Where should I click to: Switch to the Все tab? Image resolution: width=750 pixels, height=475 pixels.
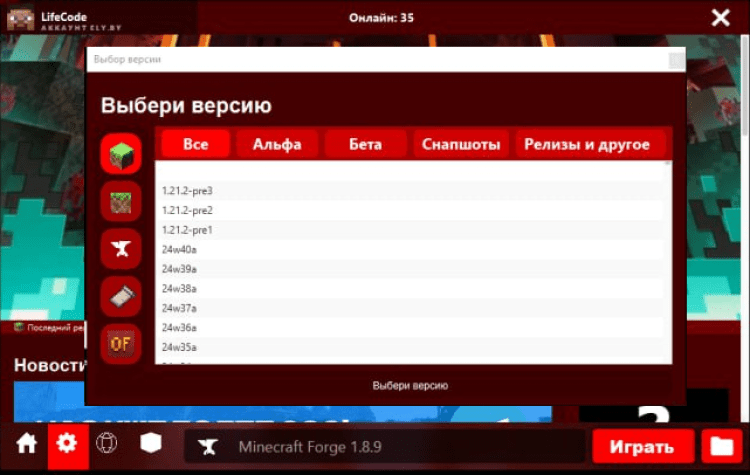coord(196,144)
